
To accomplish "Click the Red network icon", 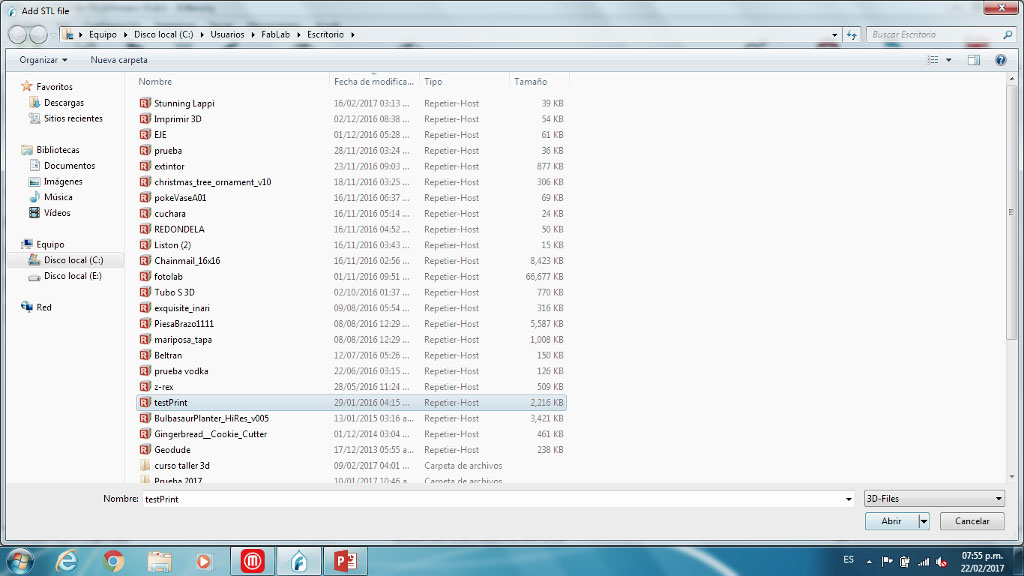I will 27,307.
